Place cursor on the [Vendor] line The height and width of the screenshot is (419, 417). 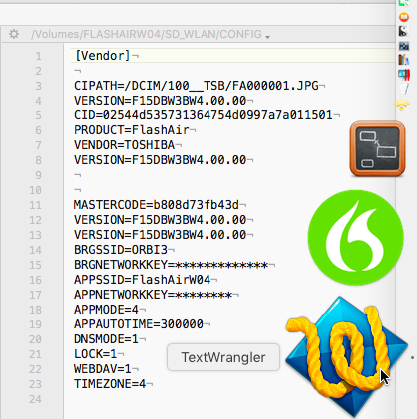click(103, 56)
